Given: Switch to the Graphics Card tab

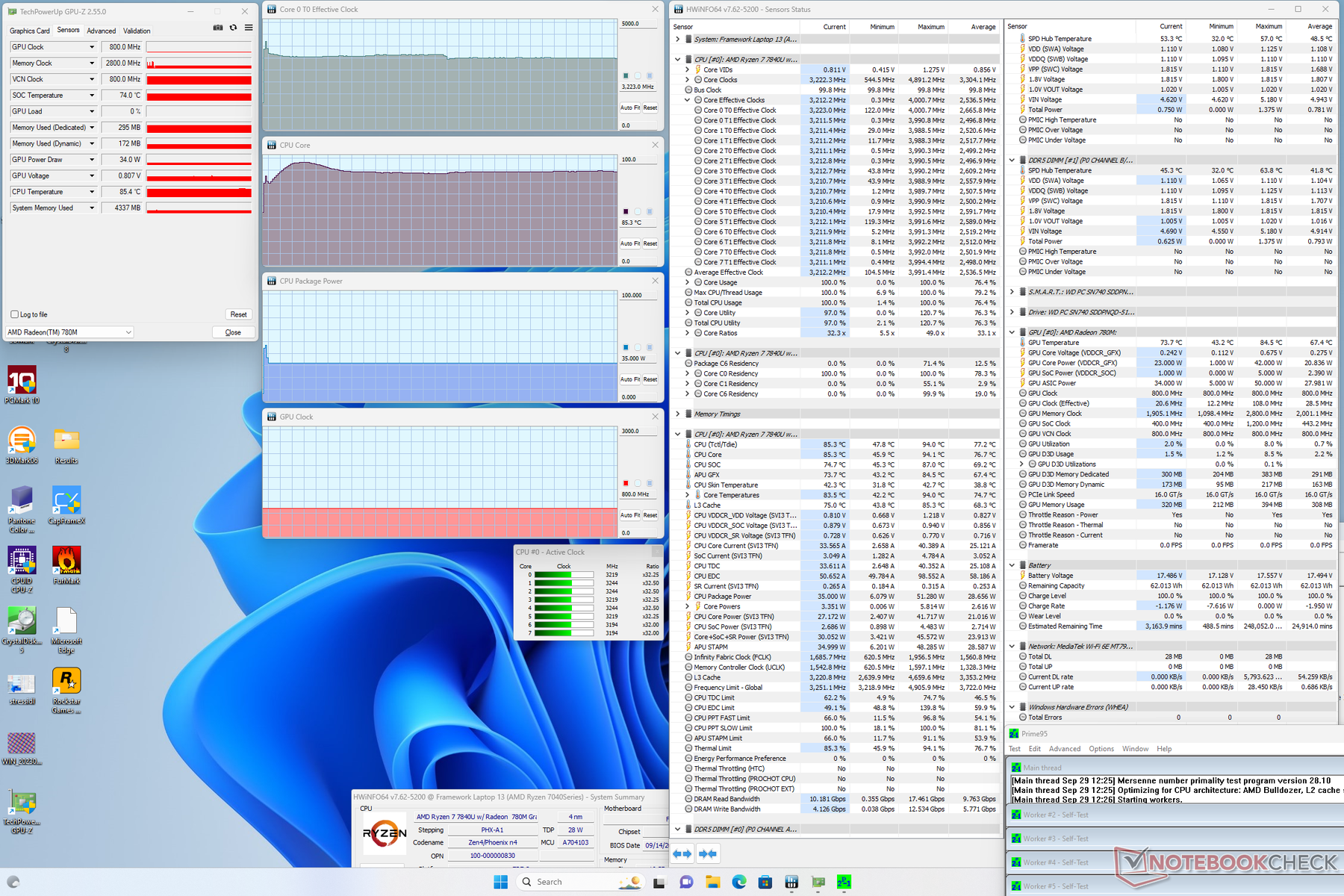Looking at the screenshot, I should [x=29, y=31].
